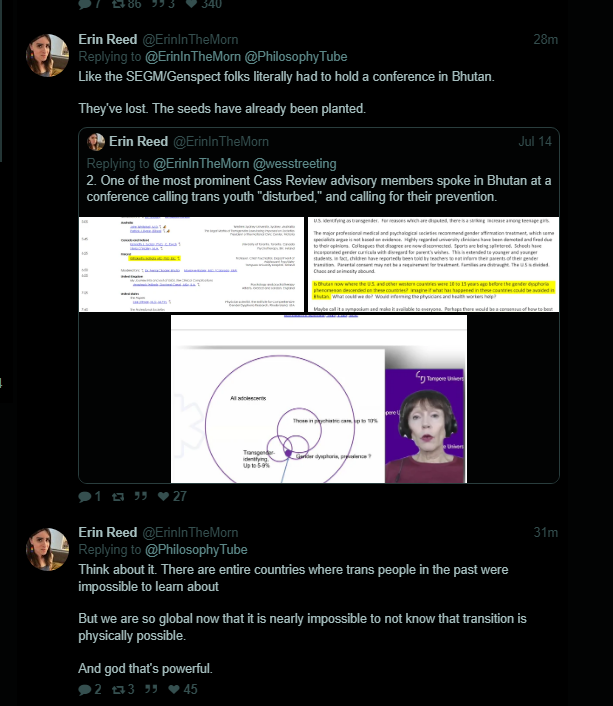Open Erin Reed avatar on 28m tweet
This screenshot has width=613, height=706.
pos(47,55)
